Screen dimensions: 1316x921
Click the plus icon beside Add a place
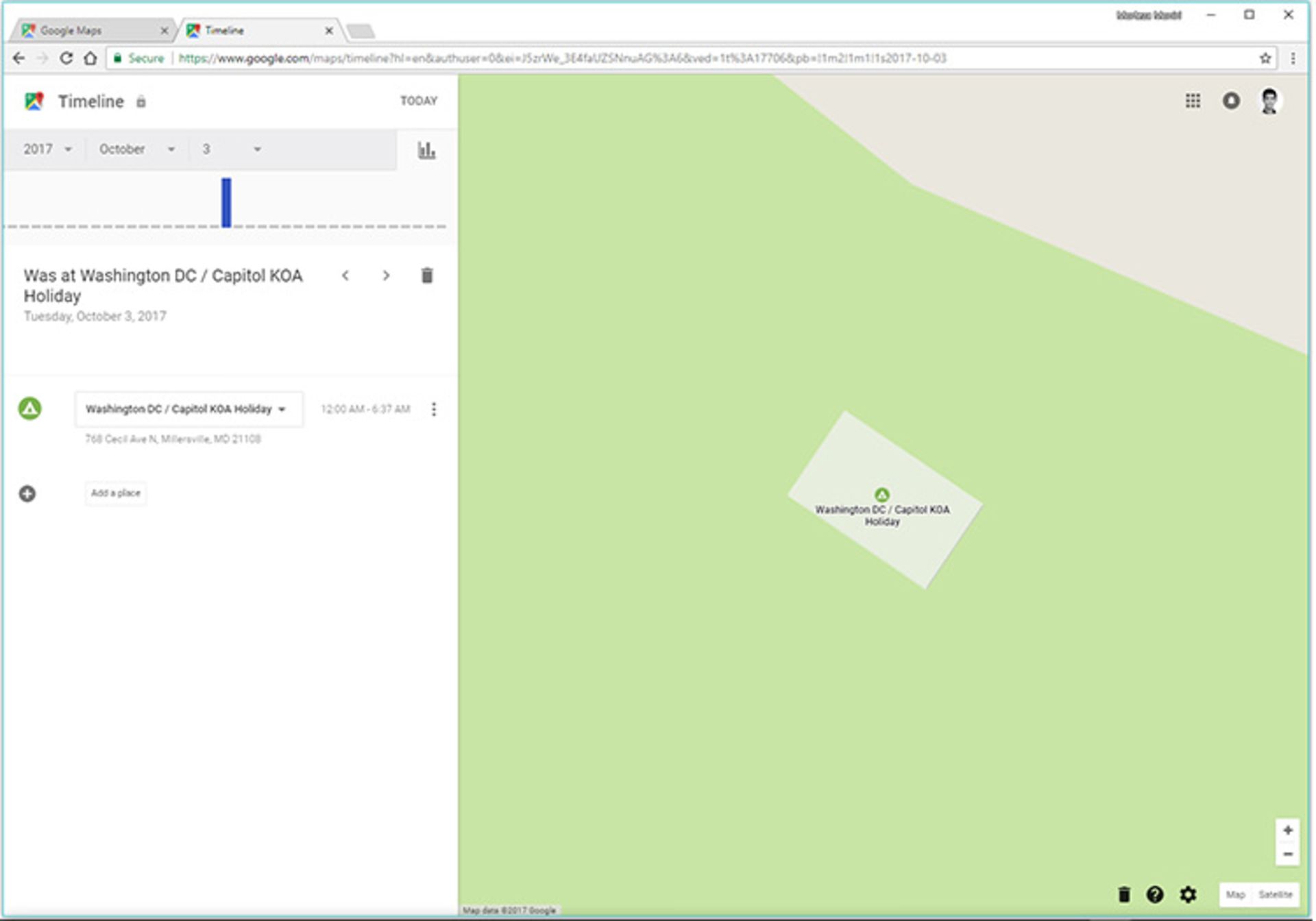27,493
